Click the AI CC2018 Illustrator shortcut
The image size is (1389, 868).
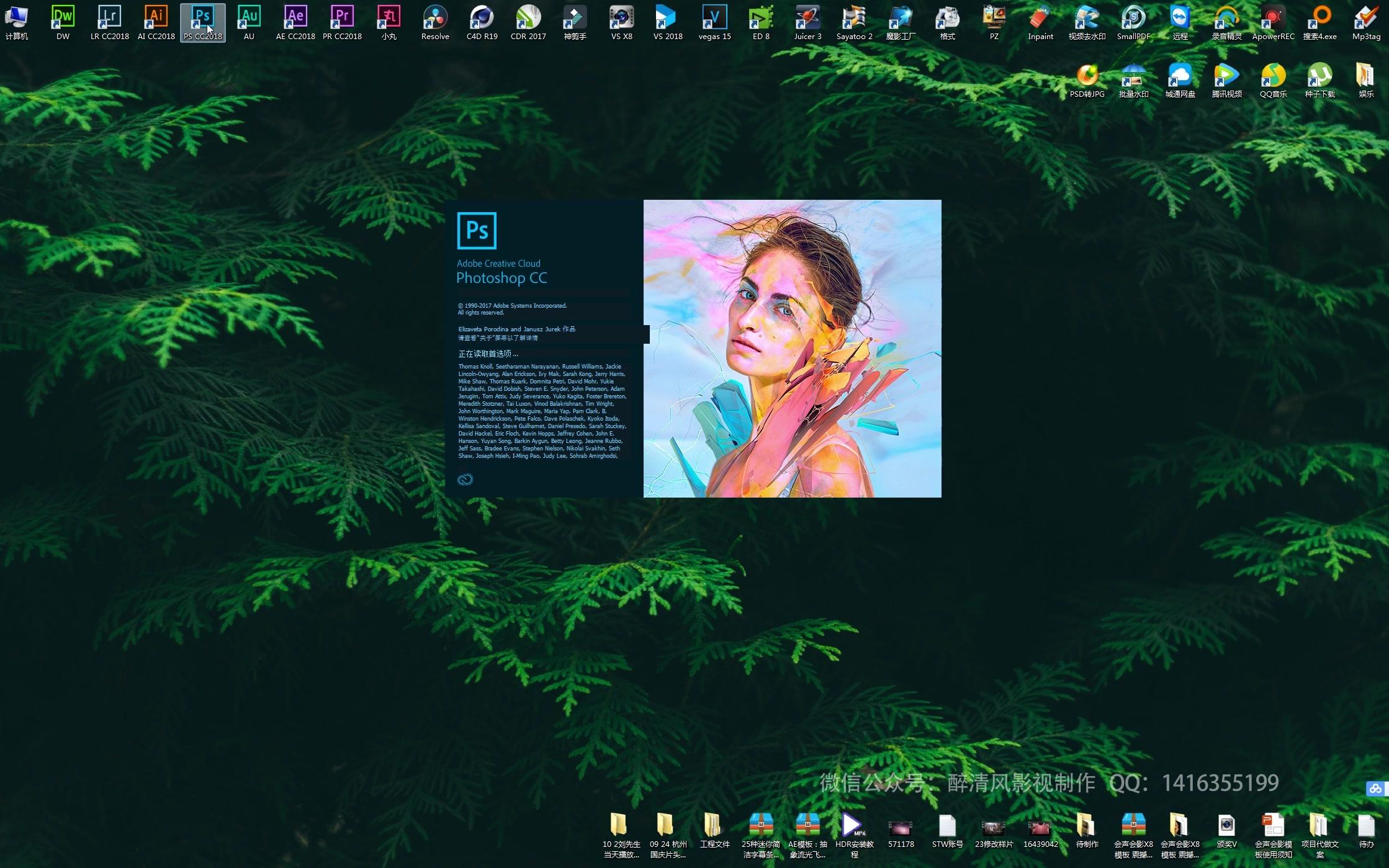tap(156, 19)
